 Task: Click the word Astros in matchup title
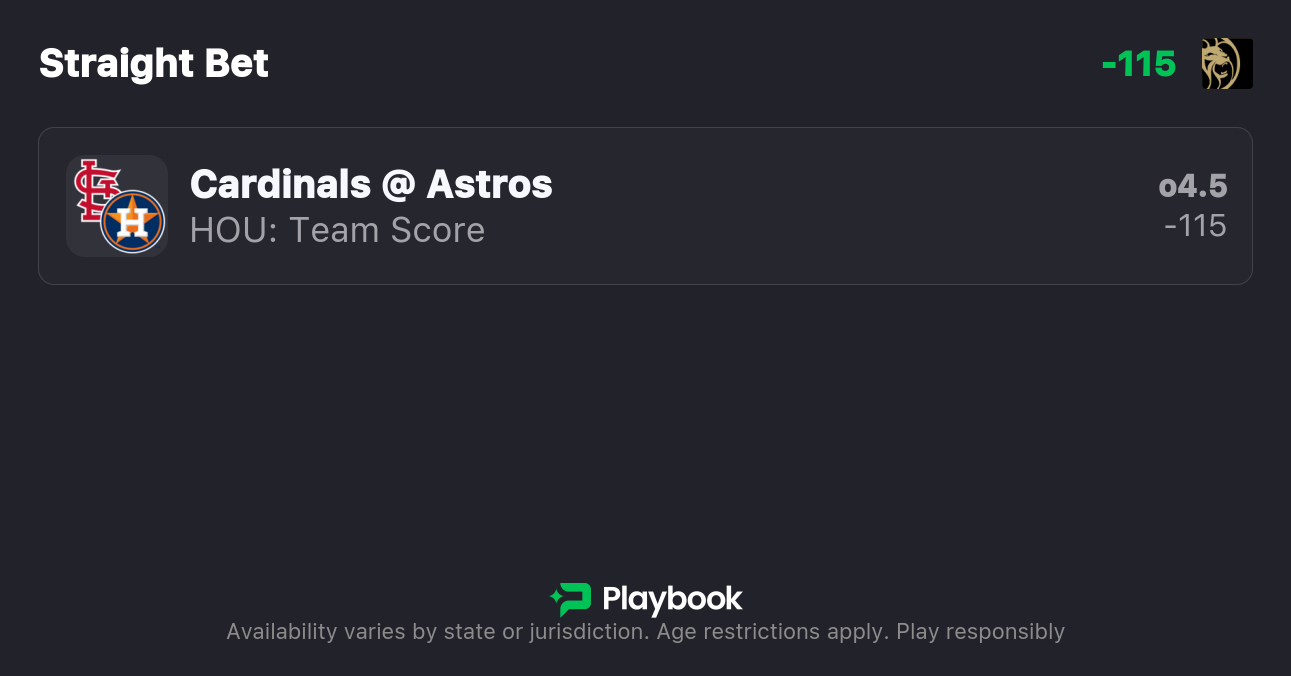point(490,184)
